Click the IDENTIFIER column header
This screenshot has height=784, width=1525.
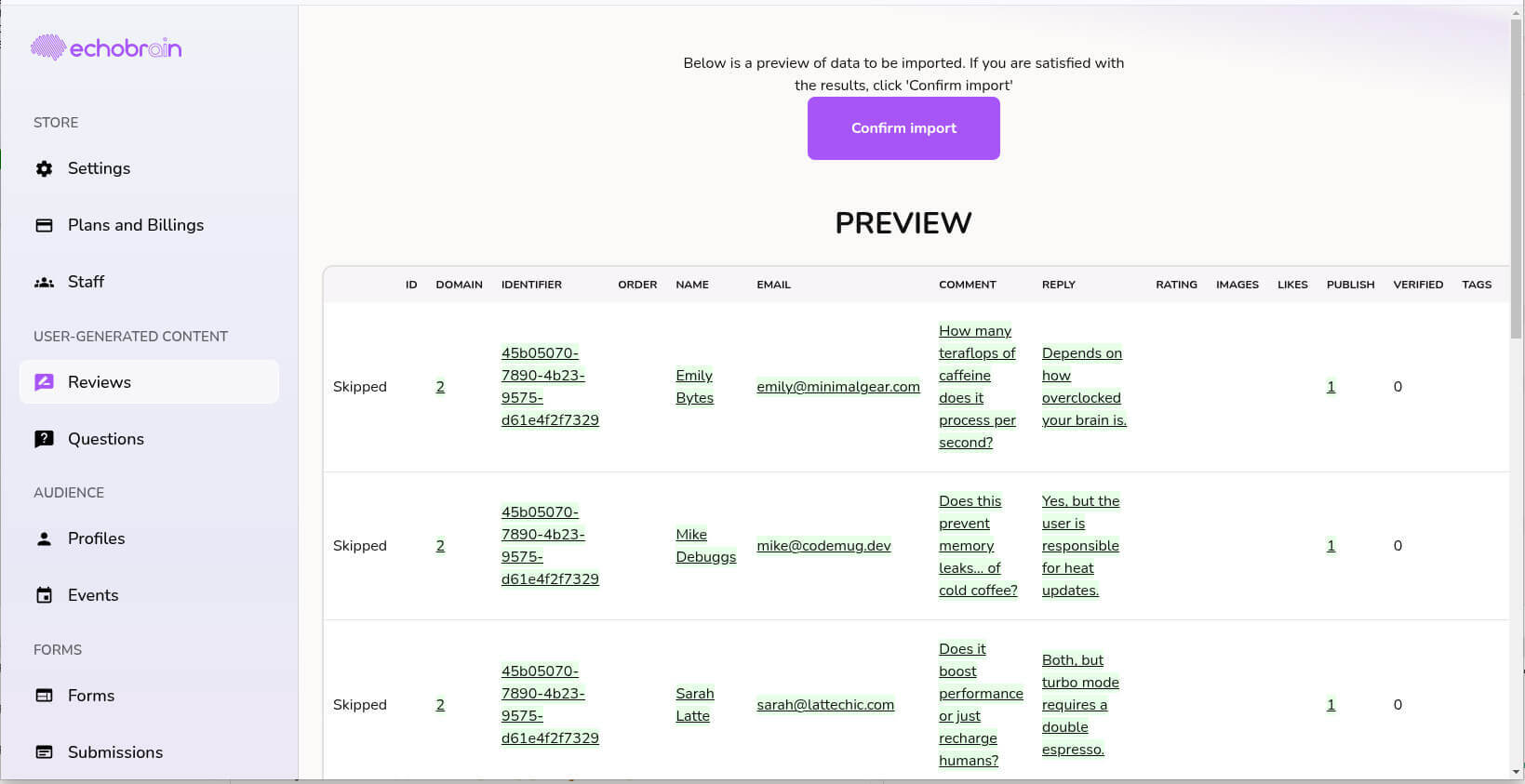coord(531,285)
